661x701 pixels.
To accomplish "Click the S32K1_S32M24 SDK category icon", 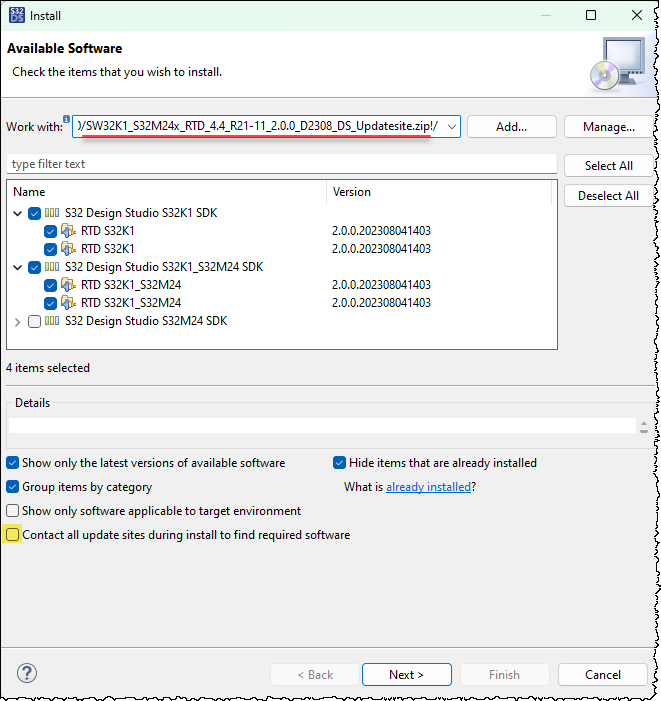I will pos(52,267).
